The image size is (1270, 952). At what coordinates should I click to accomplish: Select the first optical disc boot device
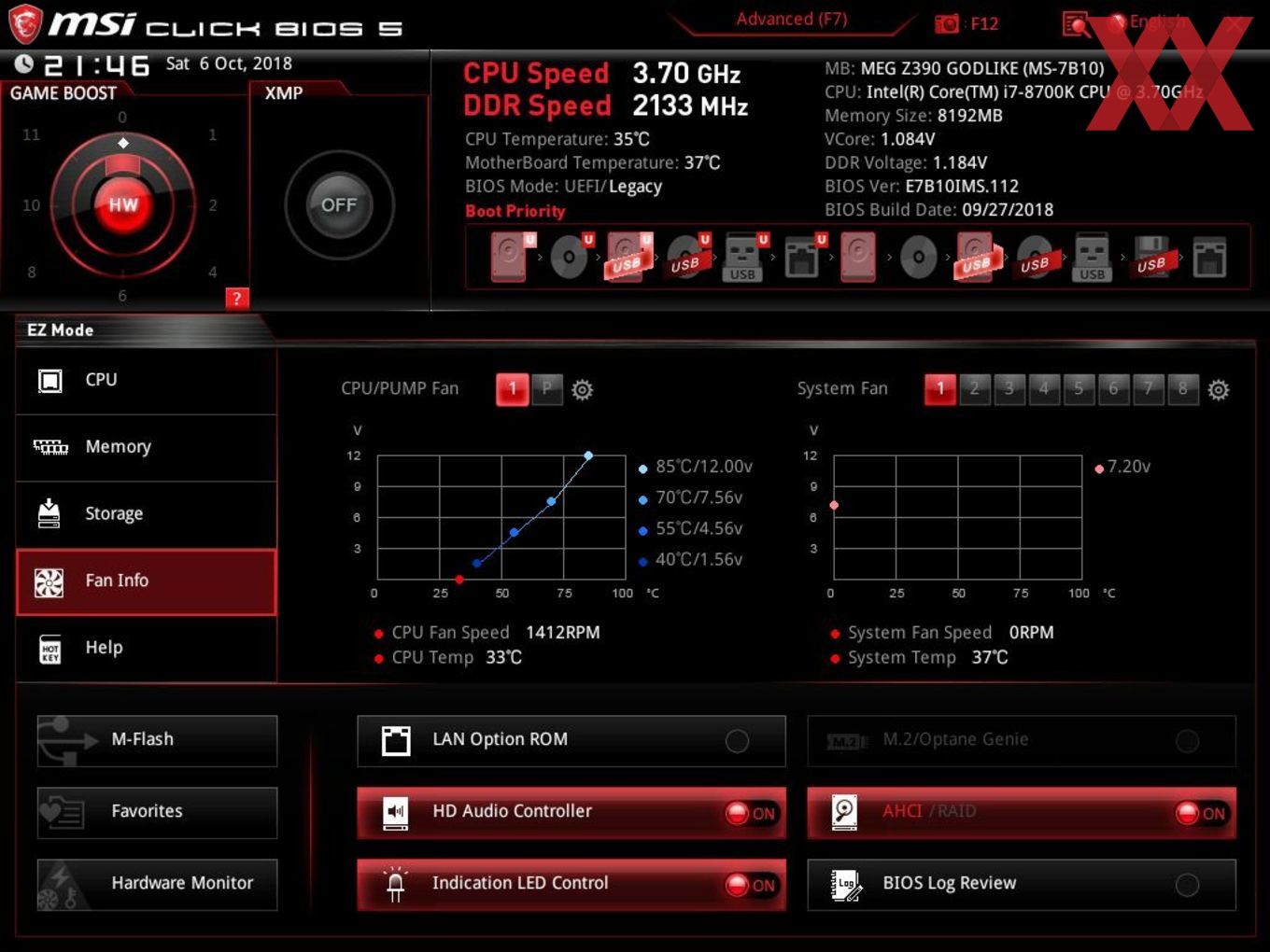point(570,257)
